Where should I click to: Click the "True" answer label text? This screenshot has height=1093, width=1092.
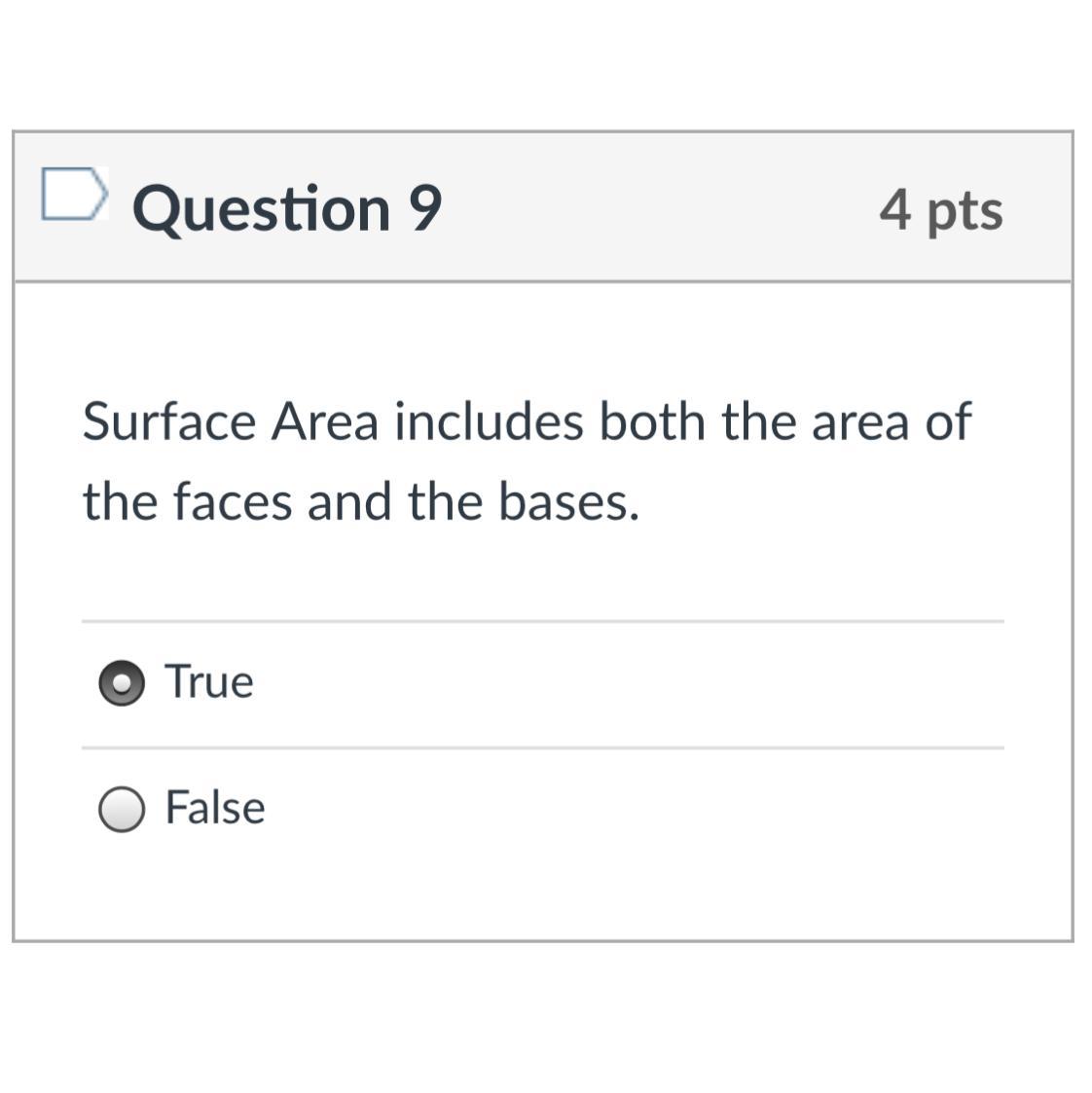point(209,681)
